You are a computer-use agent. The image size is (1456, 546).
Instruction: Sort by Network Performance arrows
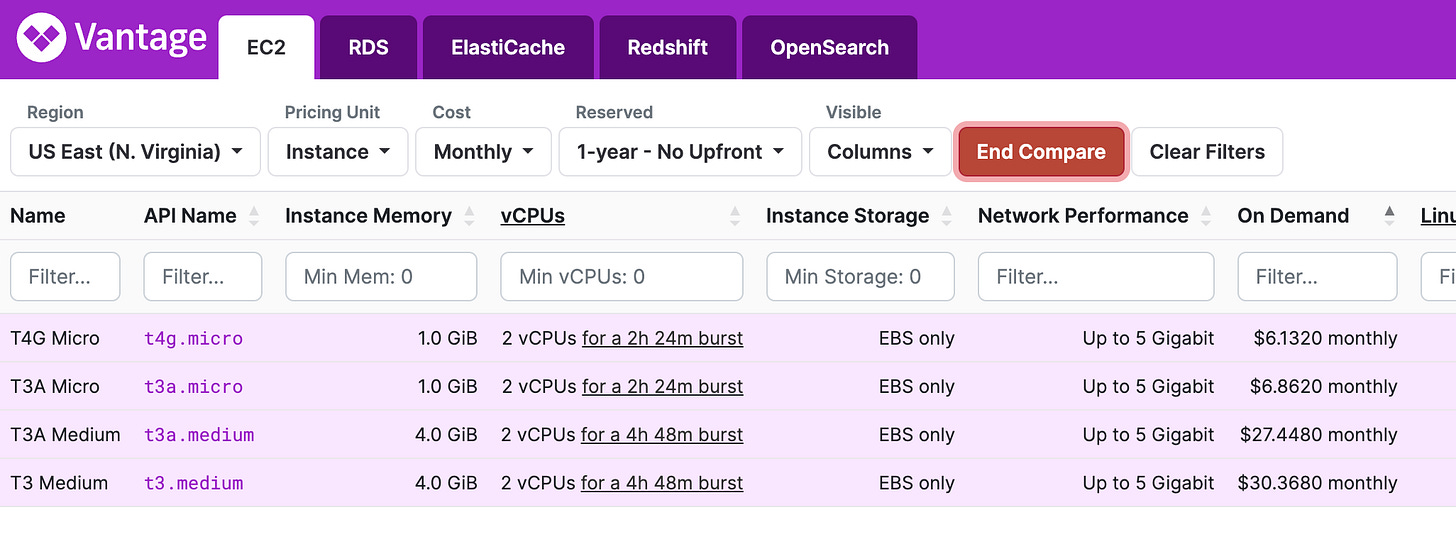[1205, 216]
